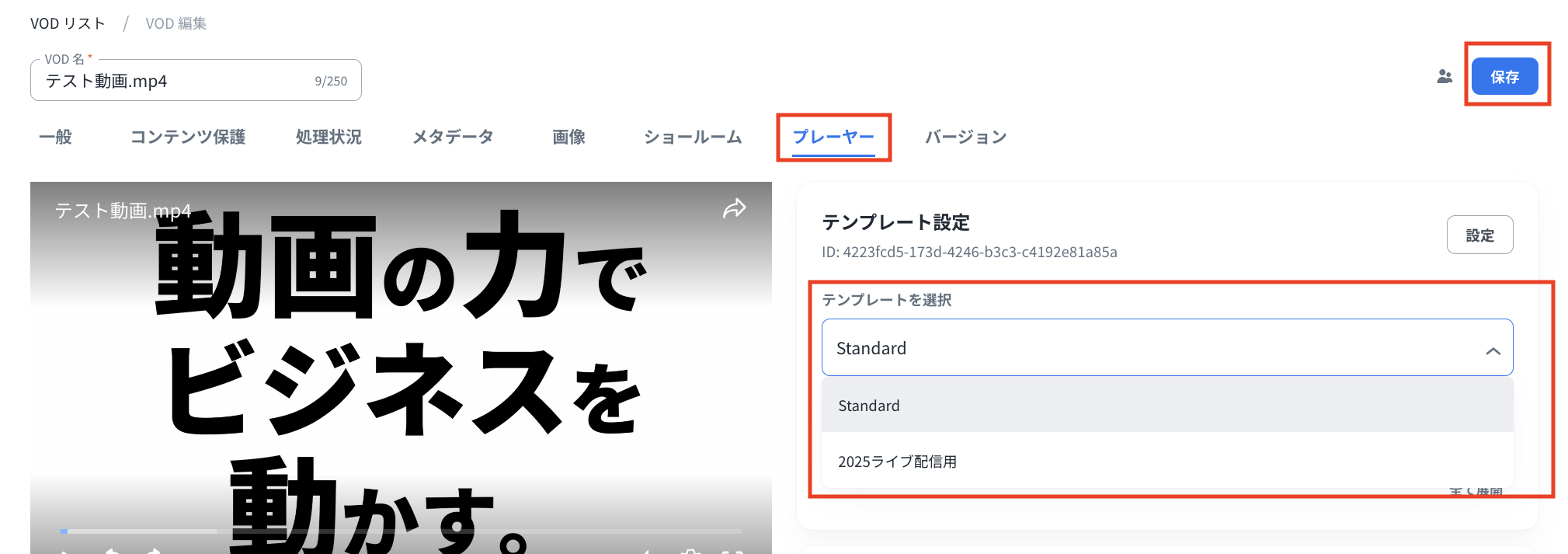Click the テスト動画.mp4 title overlay in the player
Viewport: 1568px width, 554px height.
123,211
